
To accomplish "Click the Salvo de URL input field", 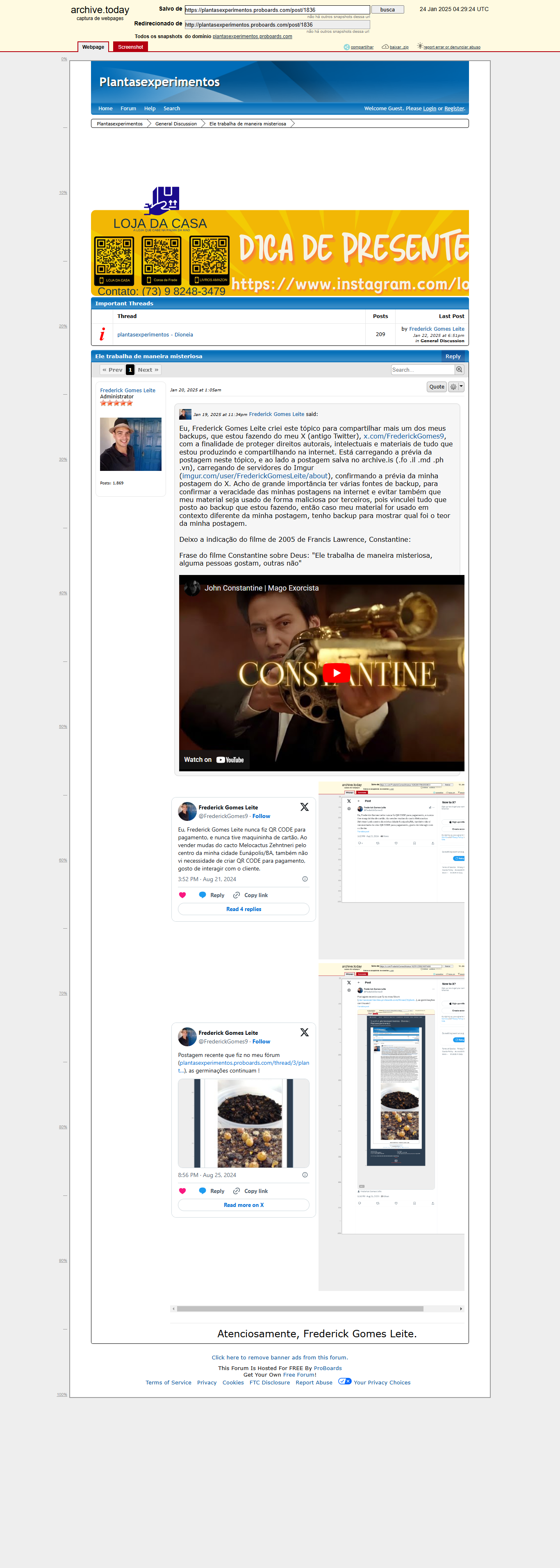I will coord(277,10).
